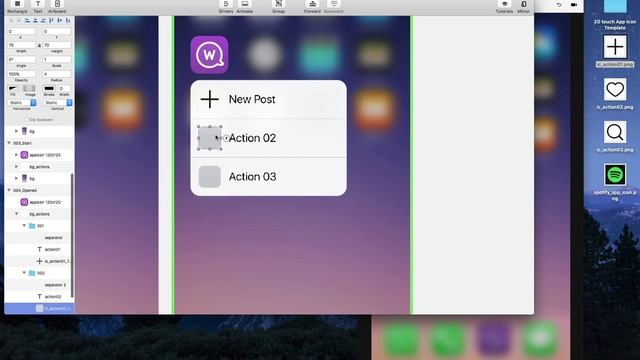Expand appicon 120x120 under 003_Start
This screenshot has height=360, width=640.
point(16,155)
